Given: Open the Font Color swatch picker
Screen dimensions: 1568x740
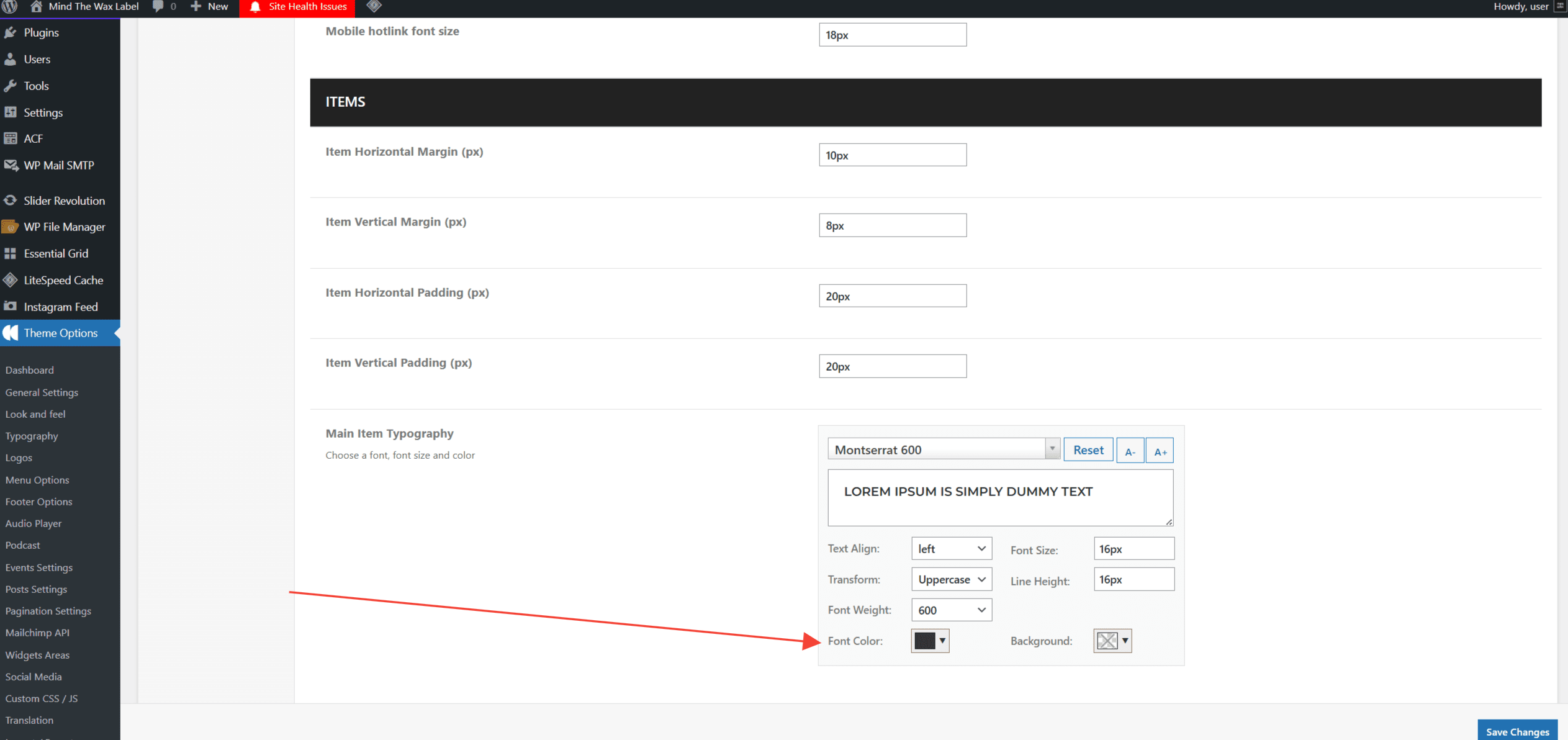Looking at the screenshot, I should click(929, 641).
